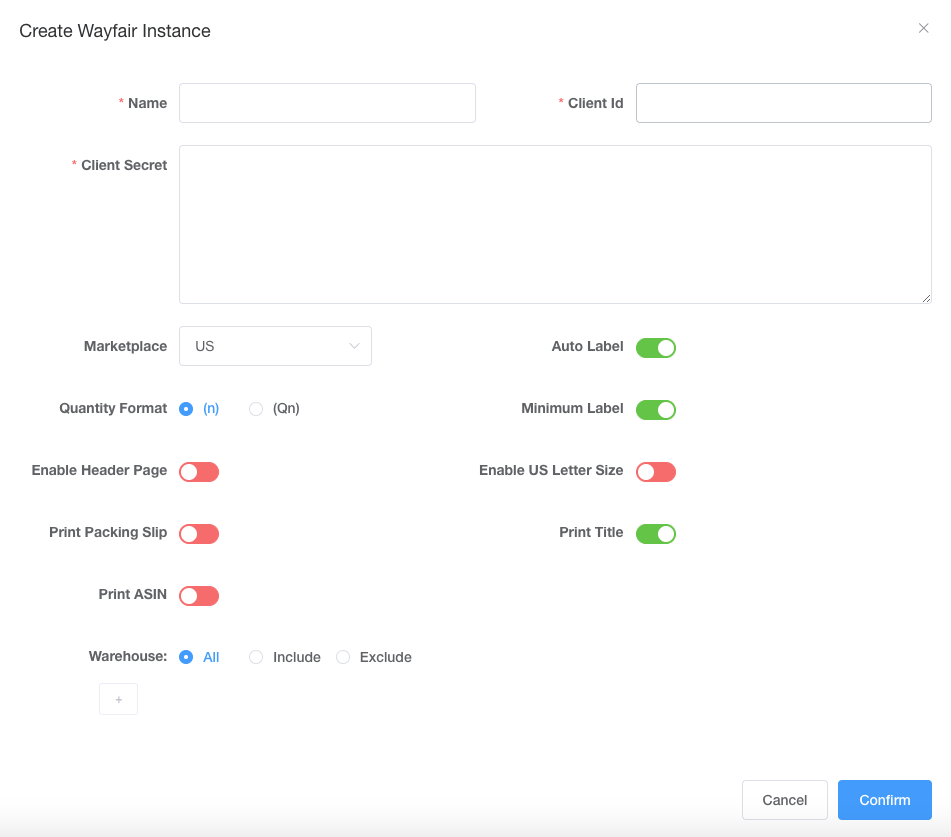
Task: Select the (Qn) quantity format option
Action: pyautogui.click(x=256, y=409)
